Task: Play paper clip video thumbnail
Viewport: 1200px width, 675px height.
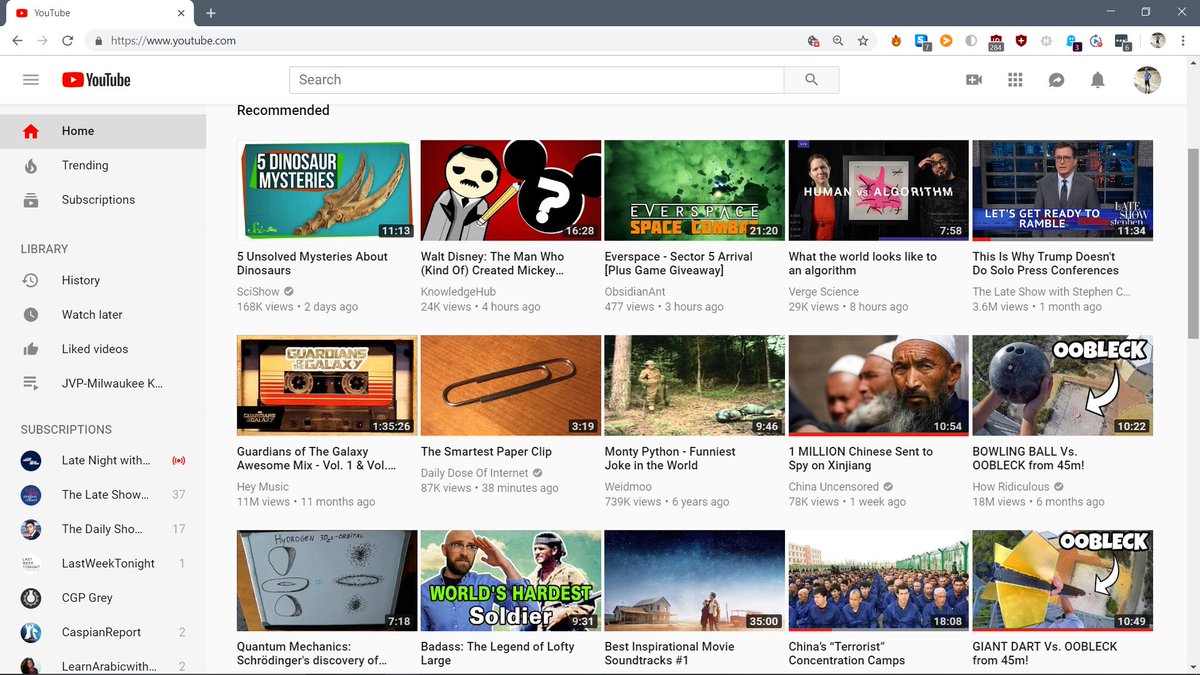Action: point(511,386)
